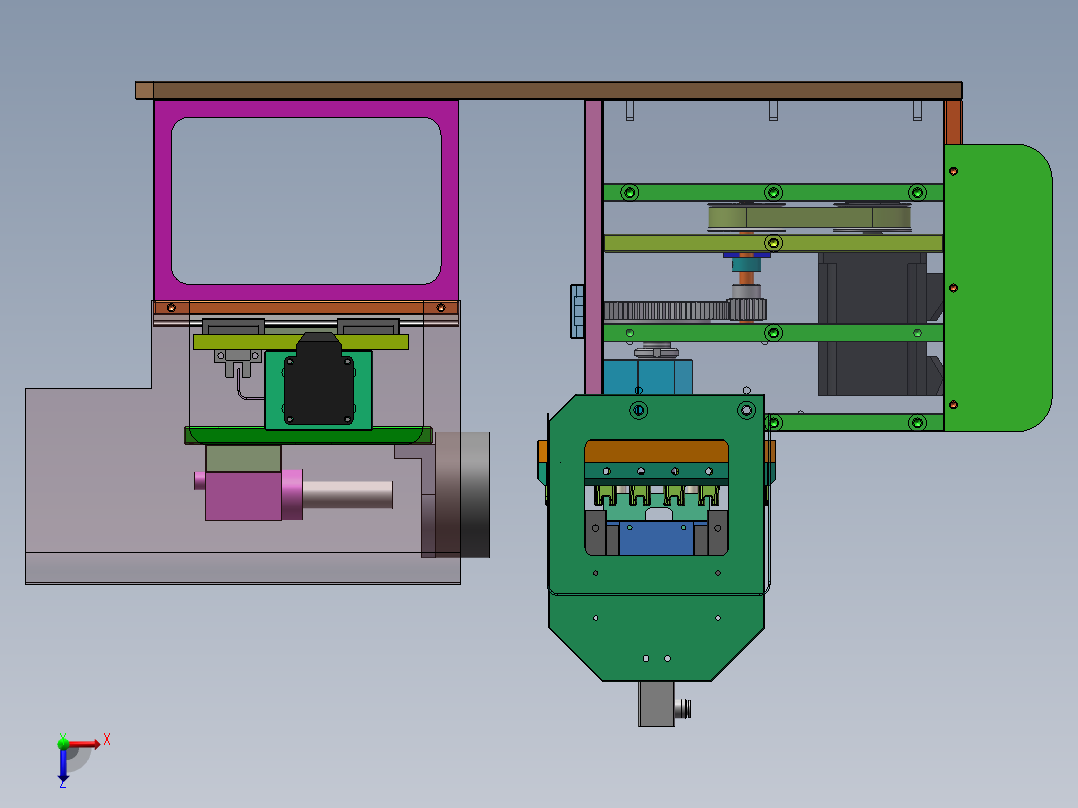Viewport: 1078px width, 808px height.
Task: Select the large green rounded cover on the right
Action: point(998,287)
